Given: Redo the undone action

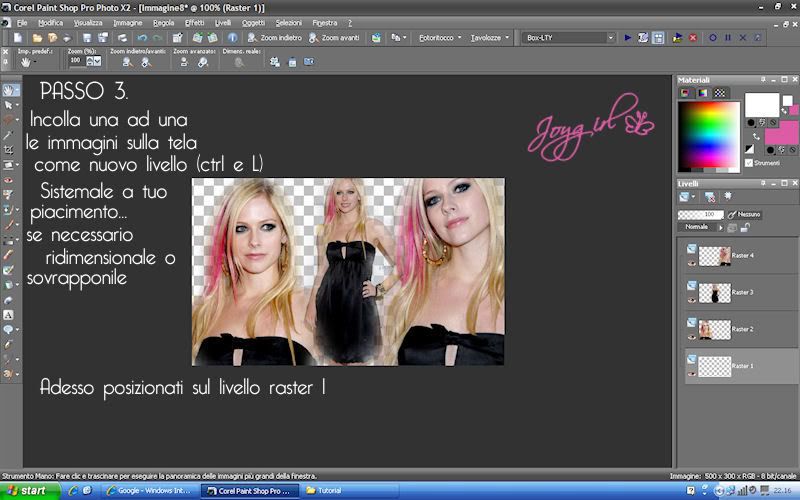Looking at the screenshot, I should tap(158, 38).
